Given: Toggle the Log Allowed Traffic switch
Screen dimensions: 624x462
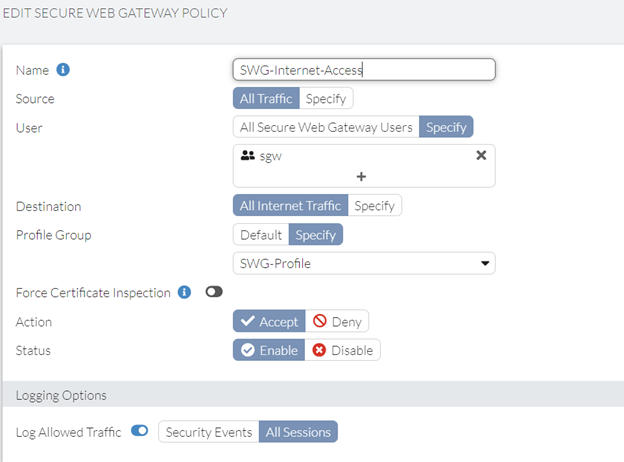Looking at the screenshot, I should [x=140, y=431].
